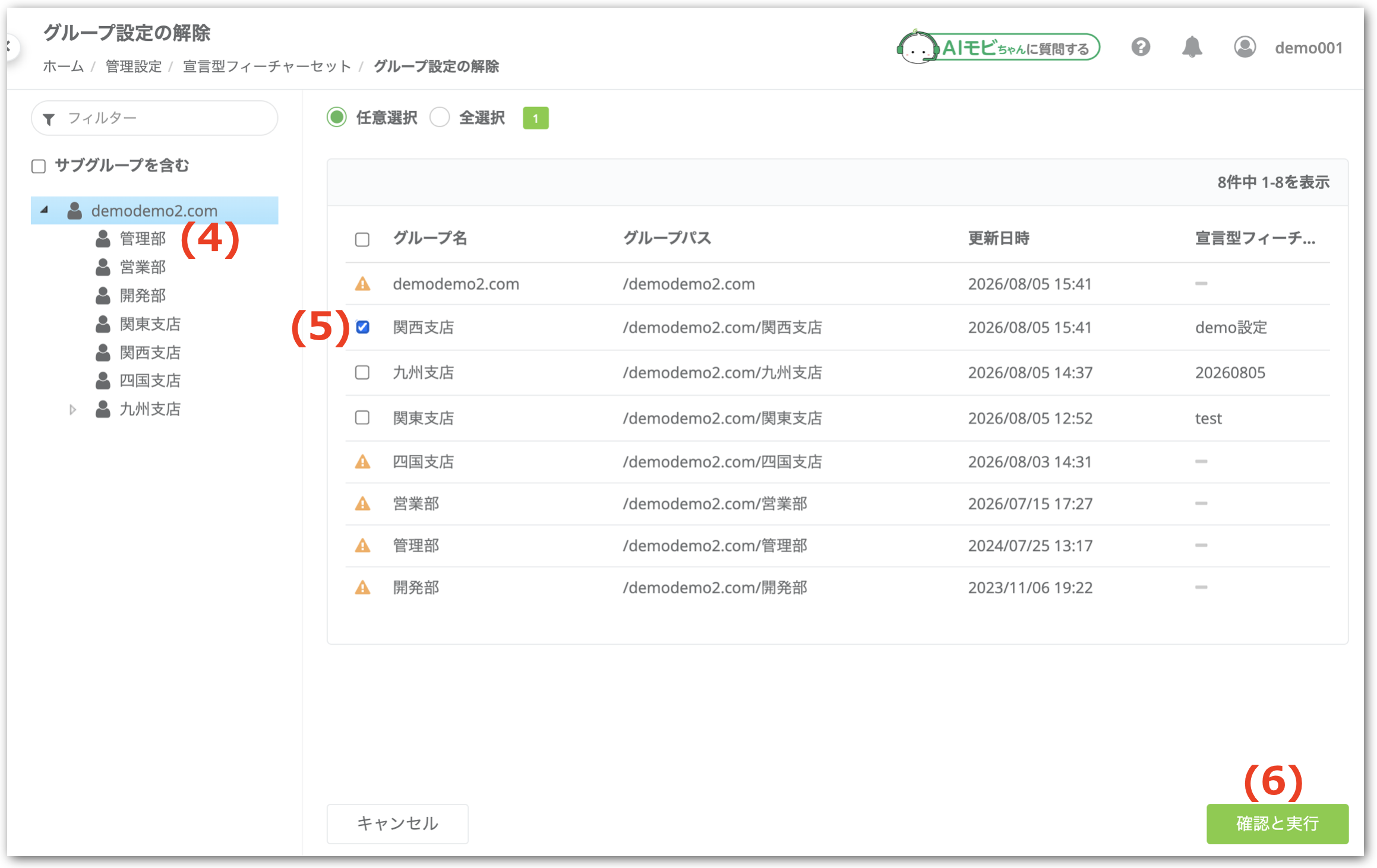Select the 全選択 radio button
This screenshot has height=868, width=1377.
(x=440, y=117)
